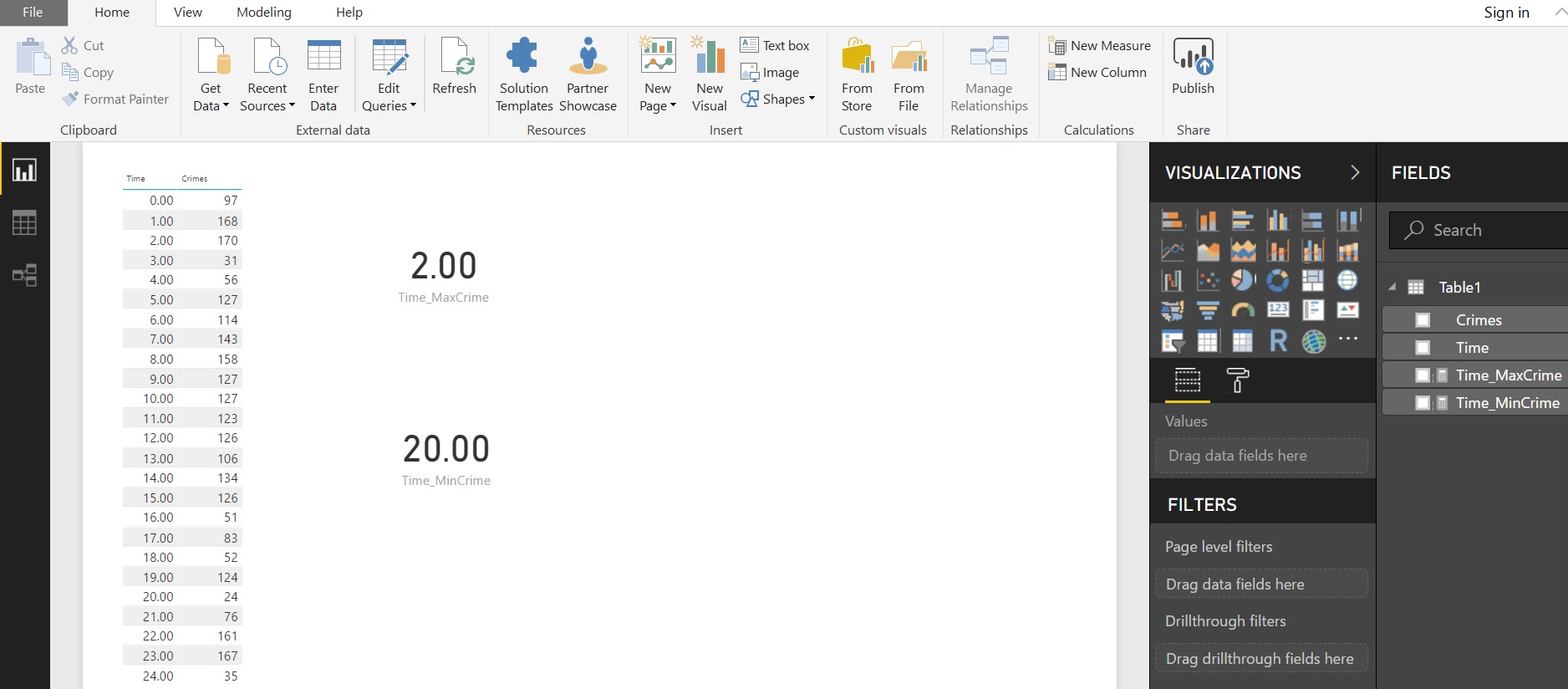This screenshot has height=689, width=1568.
Task: Select the Time_MaxCrime card showing 2.00
Action: pos(444,275)
